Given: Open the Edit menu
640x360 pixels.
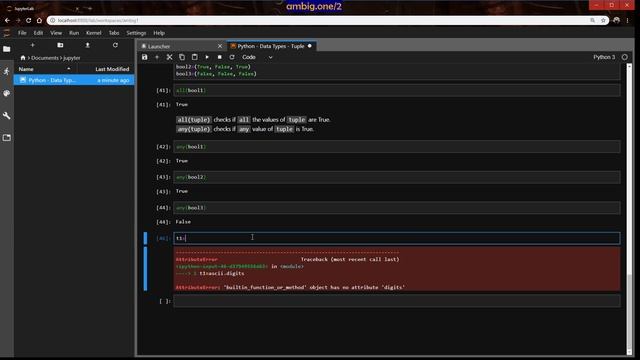Looking at the screenshot, I should coord(38,33).
